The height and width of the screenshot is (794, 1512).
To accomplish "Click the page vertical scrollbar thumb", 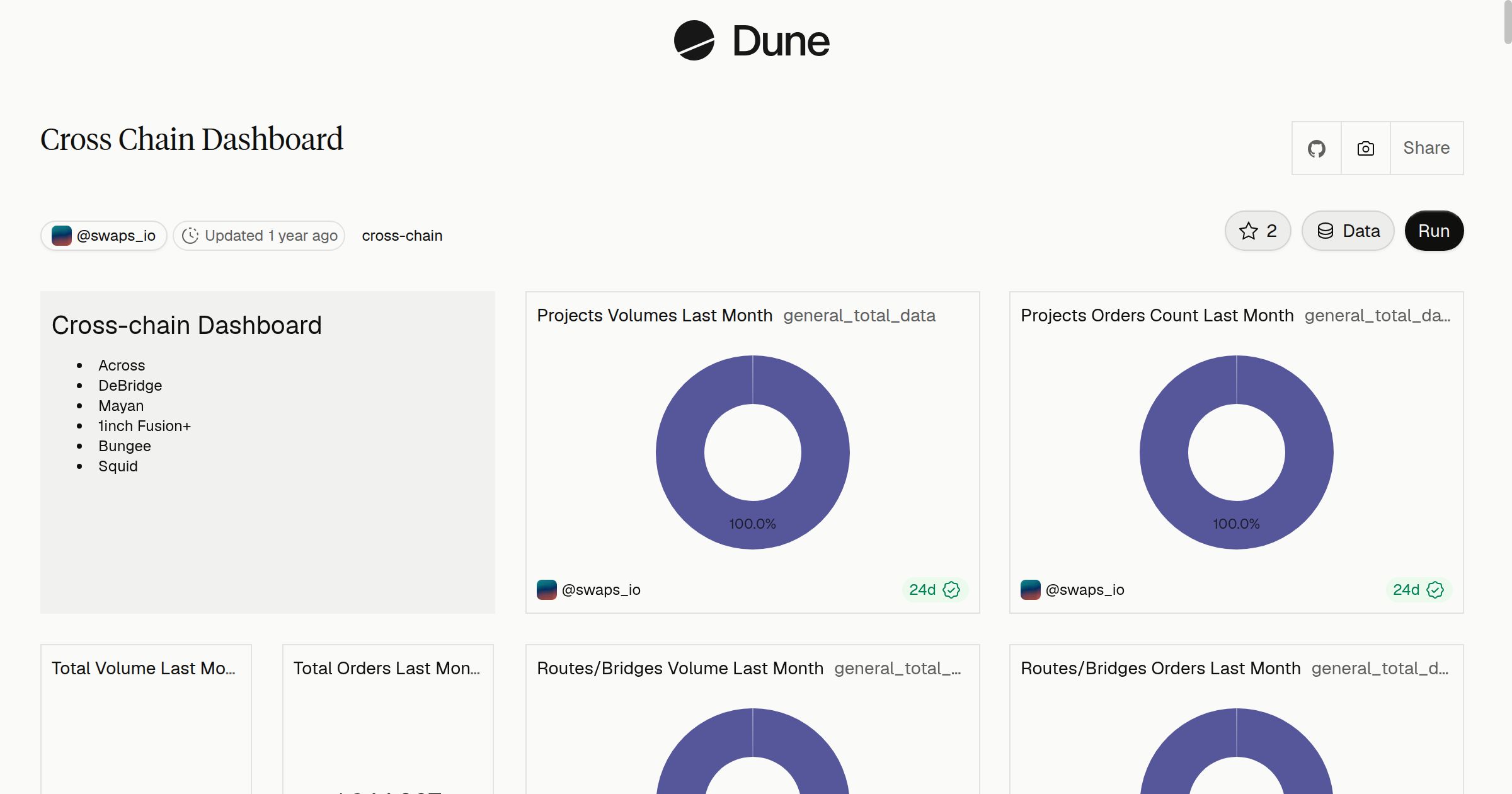I will click(1507, 23).
